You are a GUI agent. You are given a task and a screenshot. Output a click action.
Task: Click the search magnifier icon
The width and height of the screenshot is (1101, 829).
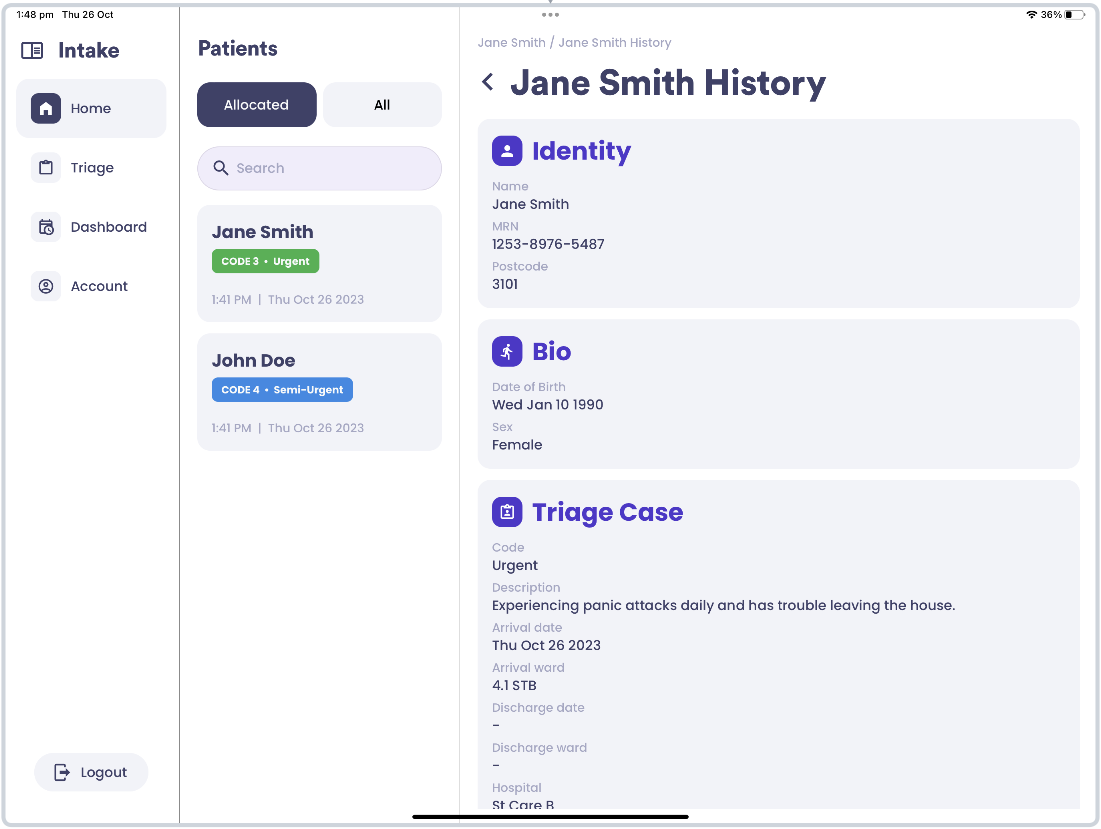point(220,168)
